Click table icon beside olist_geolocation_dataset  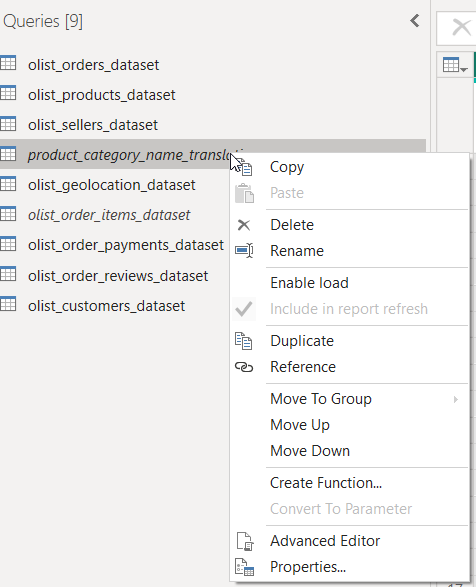pyautogui.click(x=8, y=184)
